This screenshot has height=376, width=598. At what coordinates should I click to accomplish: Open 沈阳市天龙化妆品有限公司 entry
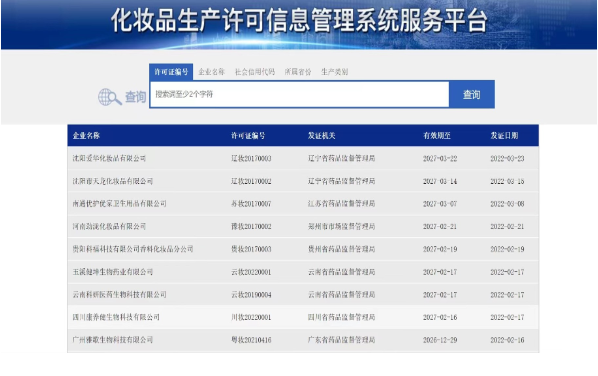tap(113, 181)
